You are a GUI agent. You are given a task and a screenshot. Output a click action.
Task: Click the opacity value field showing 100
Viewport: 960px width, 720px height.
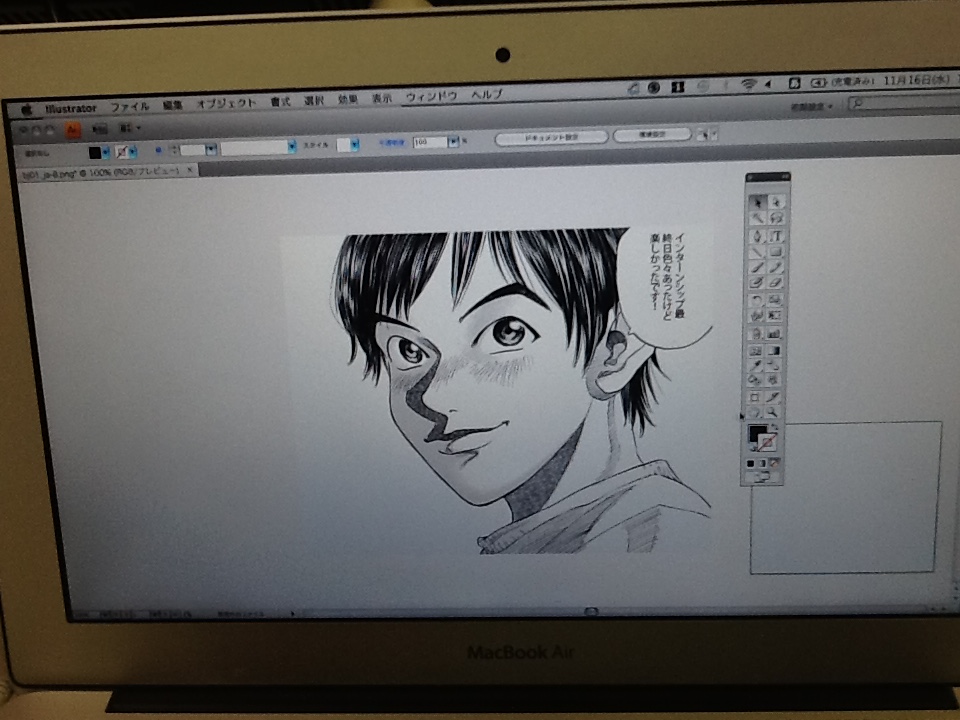430,142
